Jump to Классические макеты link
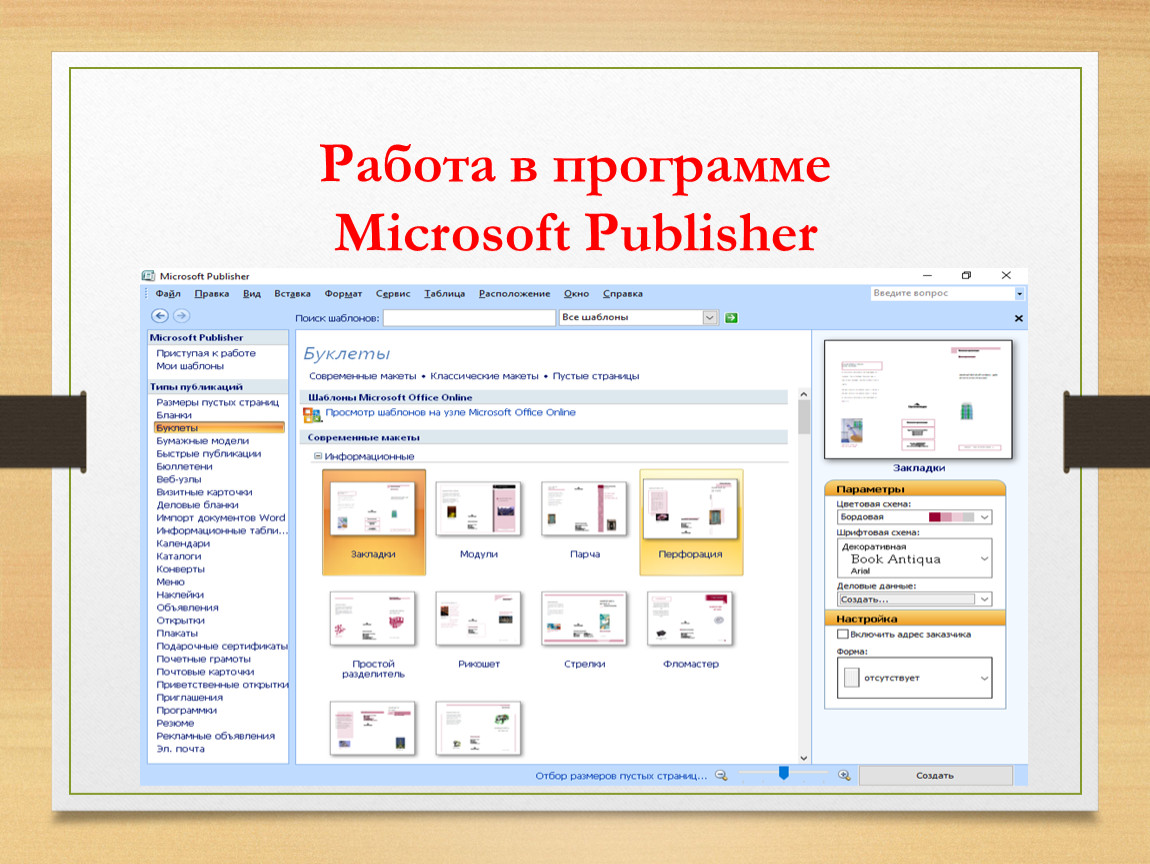This screenshot has height=864, width=1150. (x=484, y=376)
